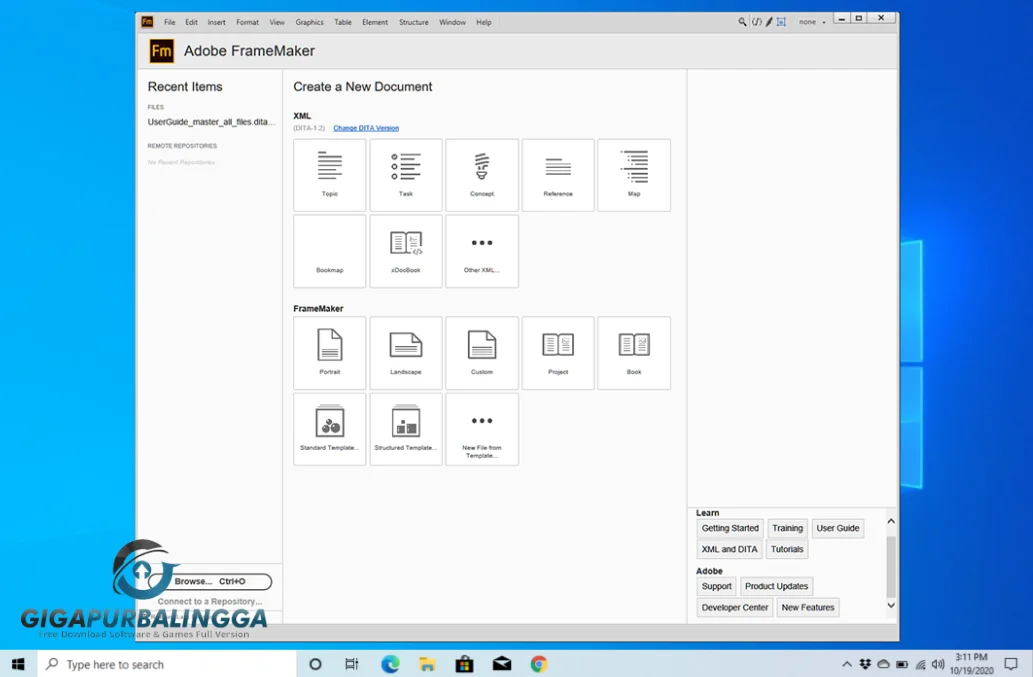Open the File menu
This screenshot has width=1033, height=677.
(x=169, y=22)
